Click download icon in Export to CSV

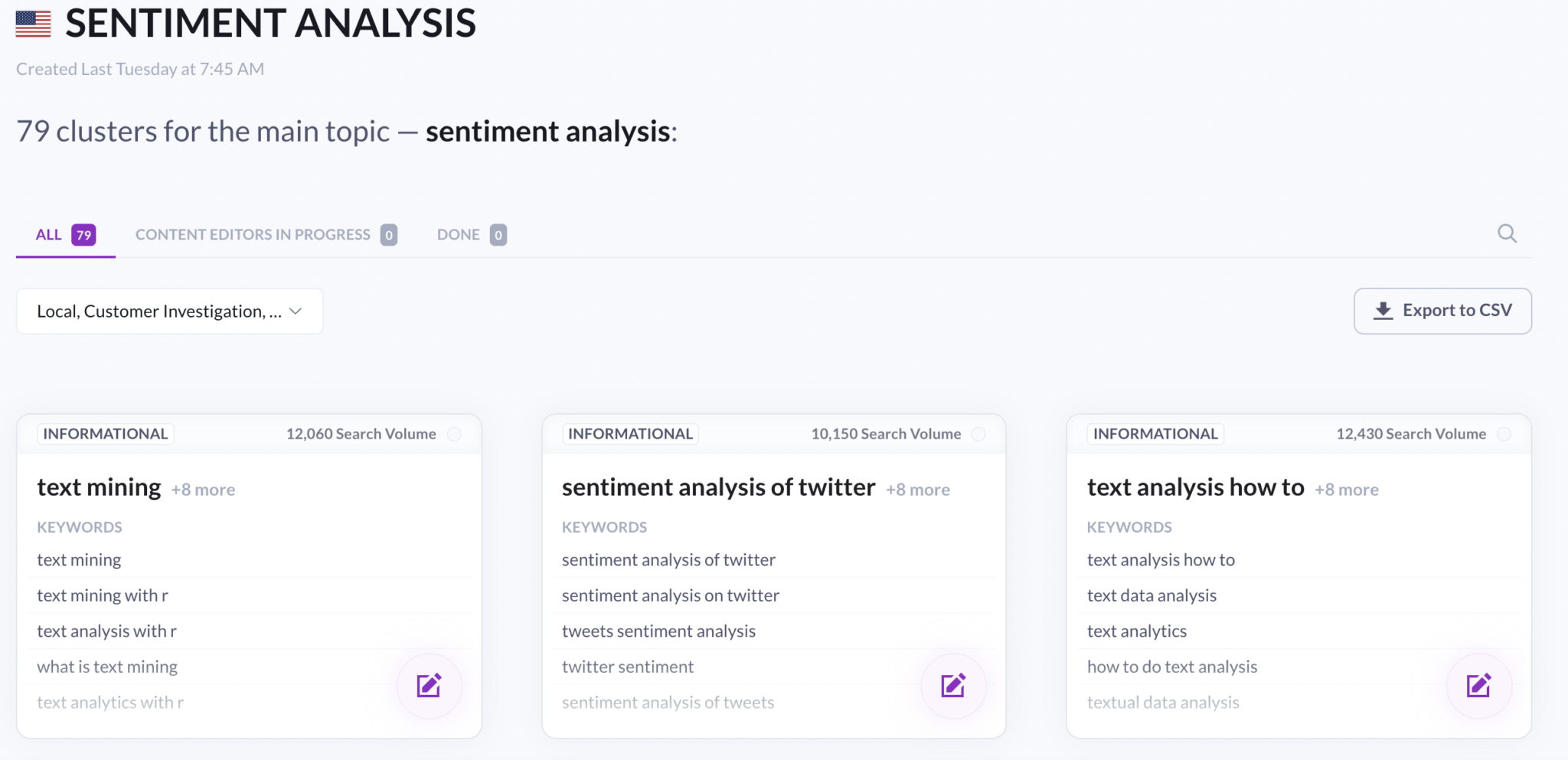coord(1383,311)
